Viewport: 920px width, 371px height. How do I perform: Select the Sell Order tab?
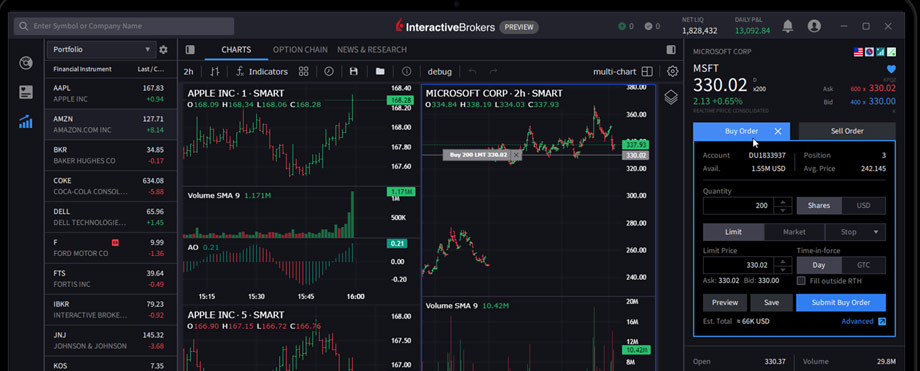pos(847,131)
